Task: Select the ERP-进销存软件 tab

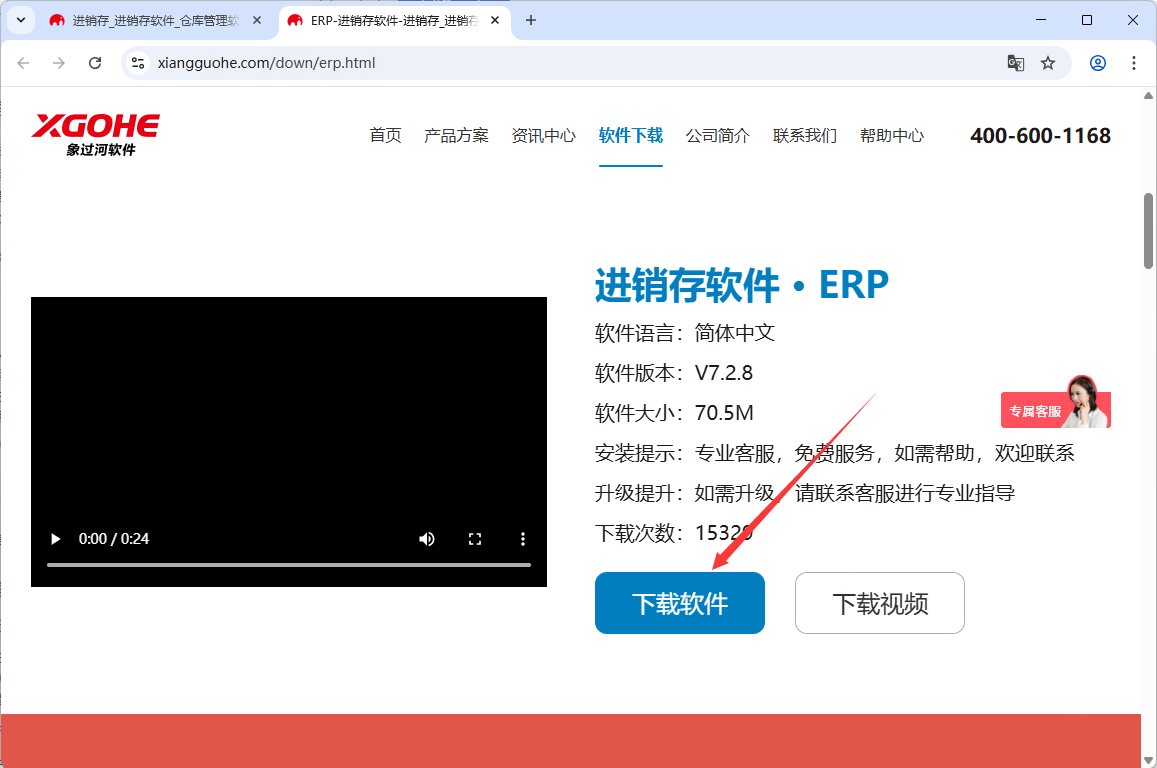Action: [393, 21]
